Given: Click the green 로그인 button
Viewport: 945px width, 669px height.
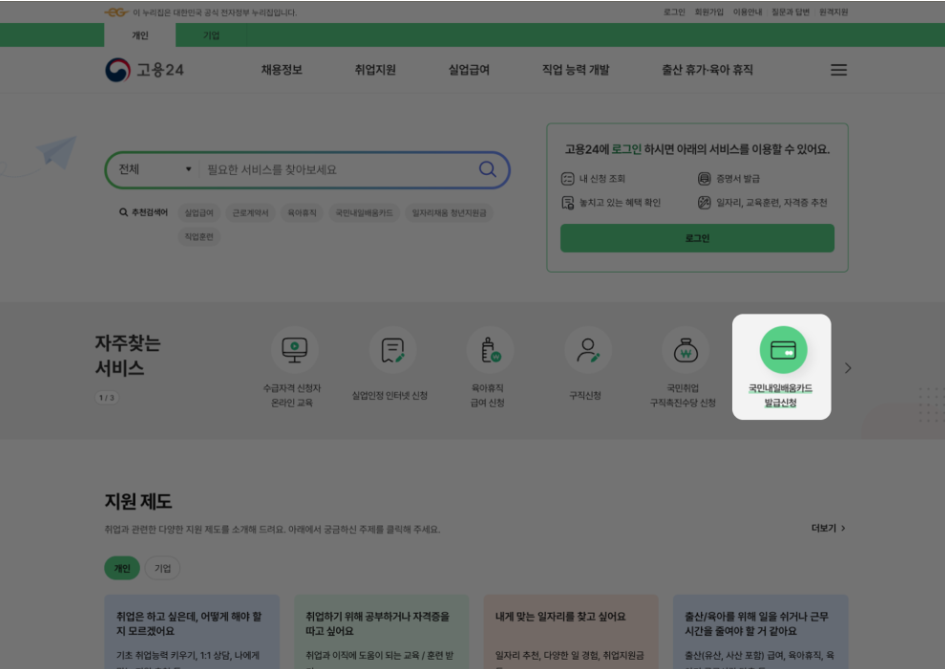Looking at the screenshot, I should pos(697,238).
